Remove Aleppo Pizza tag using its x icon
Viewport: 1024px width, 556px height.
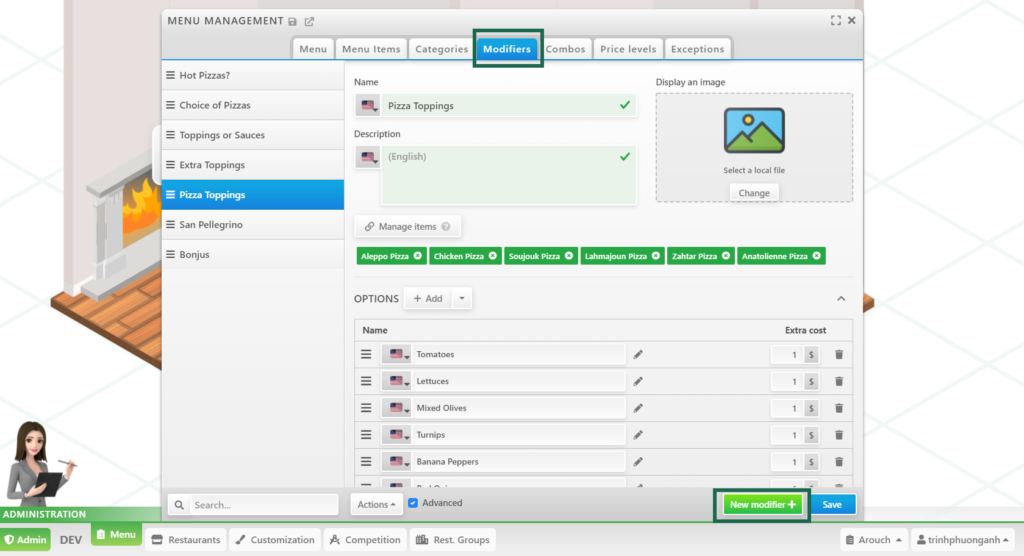[417, 256]
